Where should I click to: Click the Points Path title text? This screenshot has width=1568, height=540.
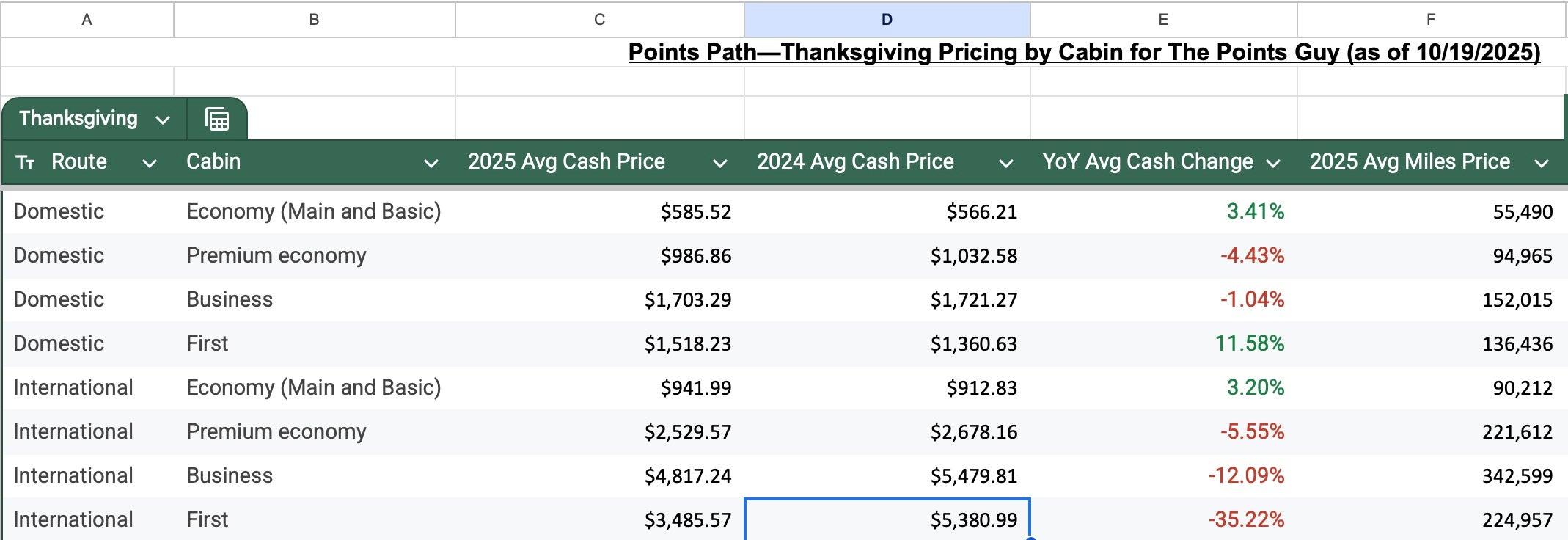[x=1083, y=52]
